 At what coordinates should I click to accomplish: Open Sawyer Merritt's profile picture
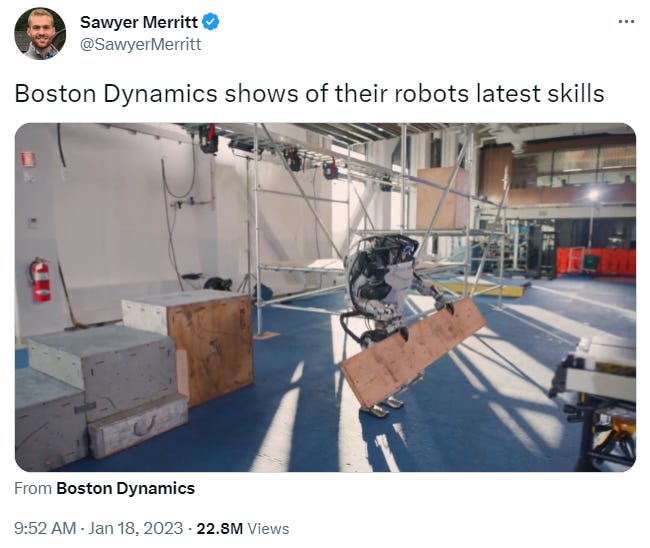40,34
